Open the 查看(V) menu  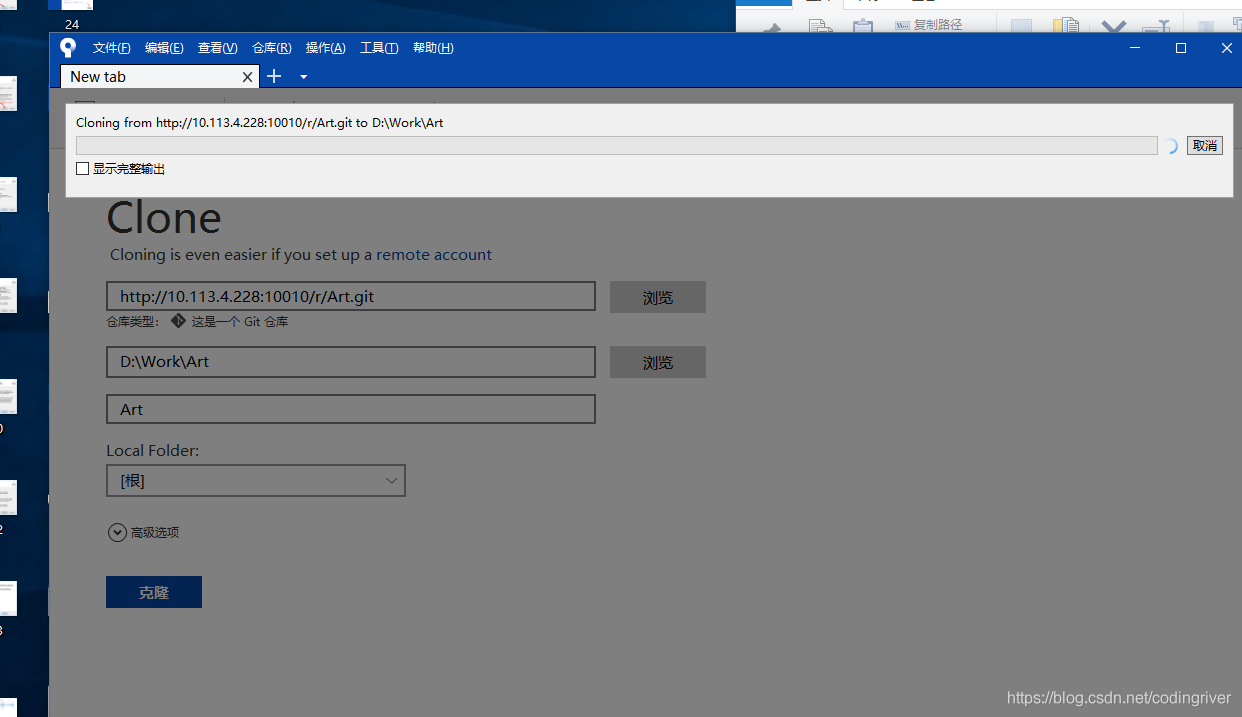coord(218,48)
